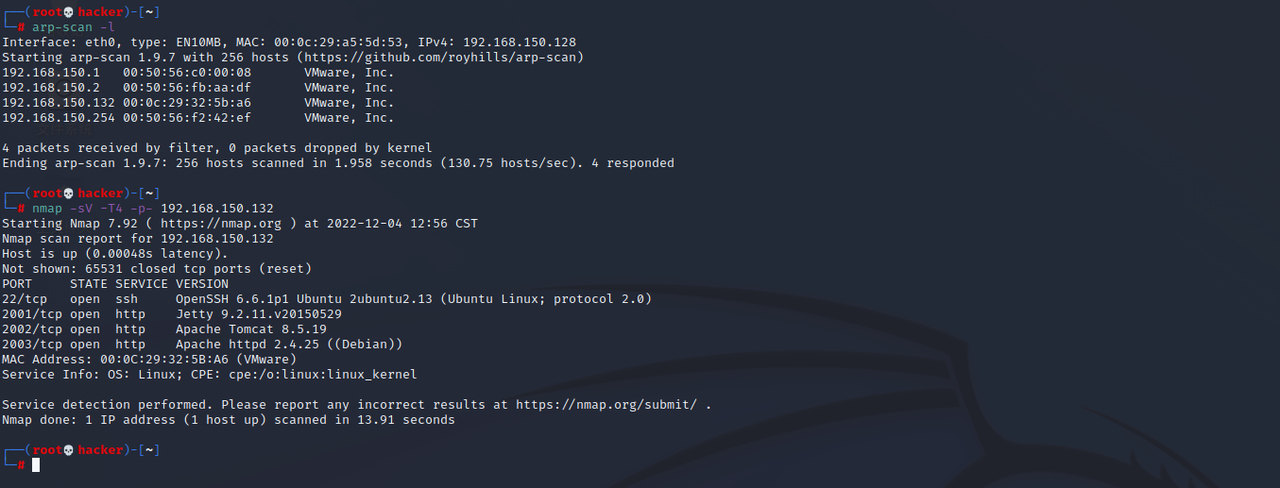Image resolution: width=1280 pixels, height=488 pixels.
Task: Click IP 192.168.150.2 in scan results
Action: (51, 87)
